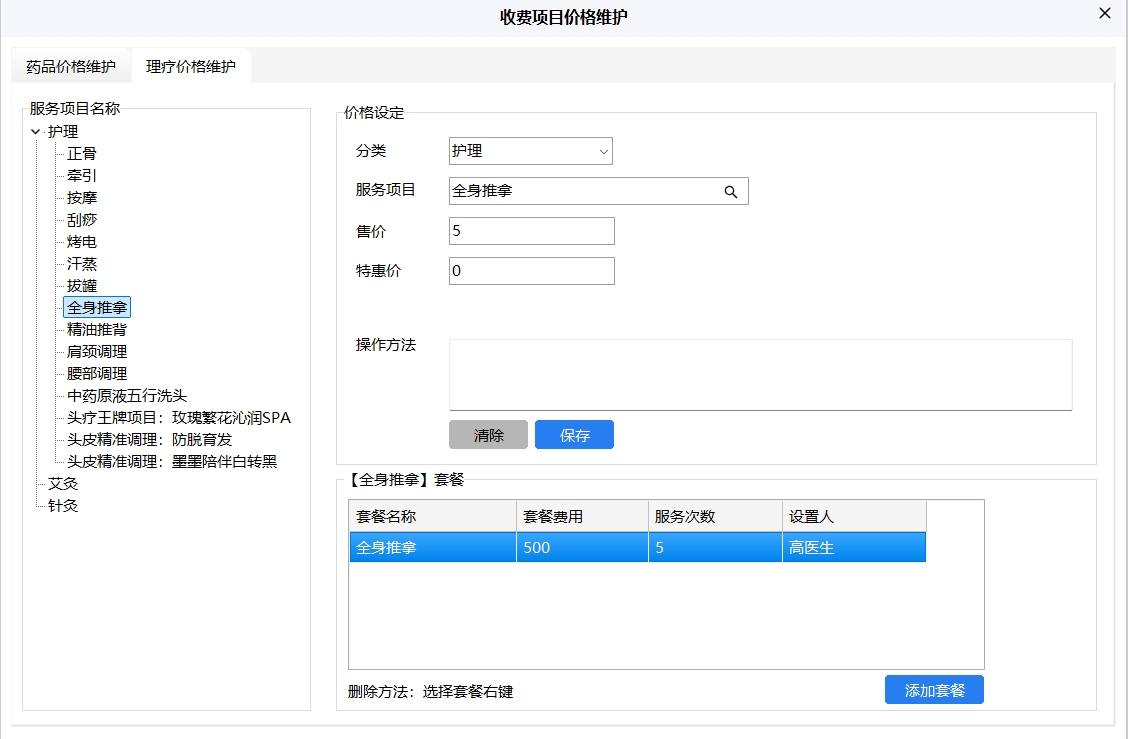Click the 售价 input field
Image resolution: width=1129 pixels, height=739 pixels.
pyautogui.click(x=531, y=230)
